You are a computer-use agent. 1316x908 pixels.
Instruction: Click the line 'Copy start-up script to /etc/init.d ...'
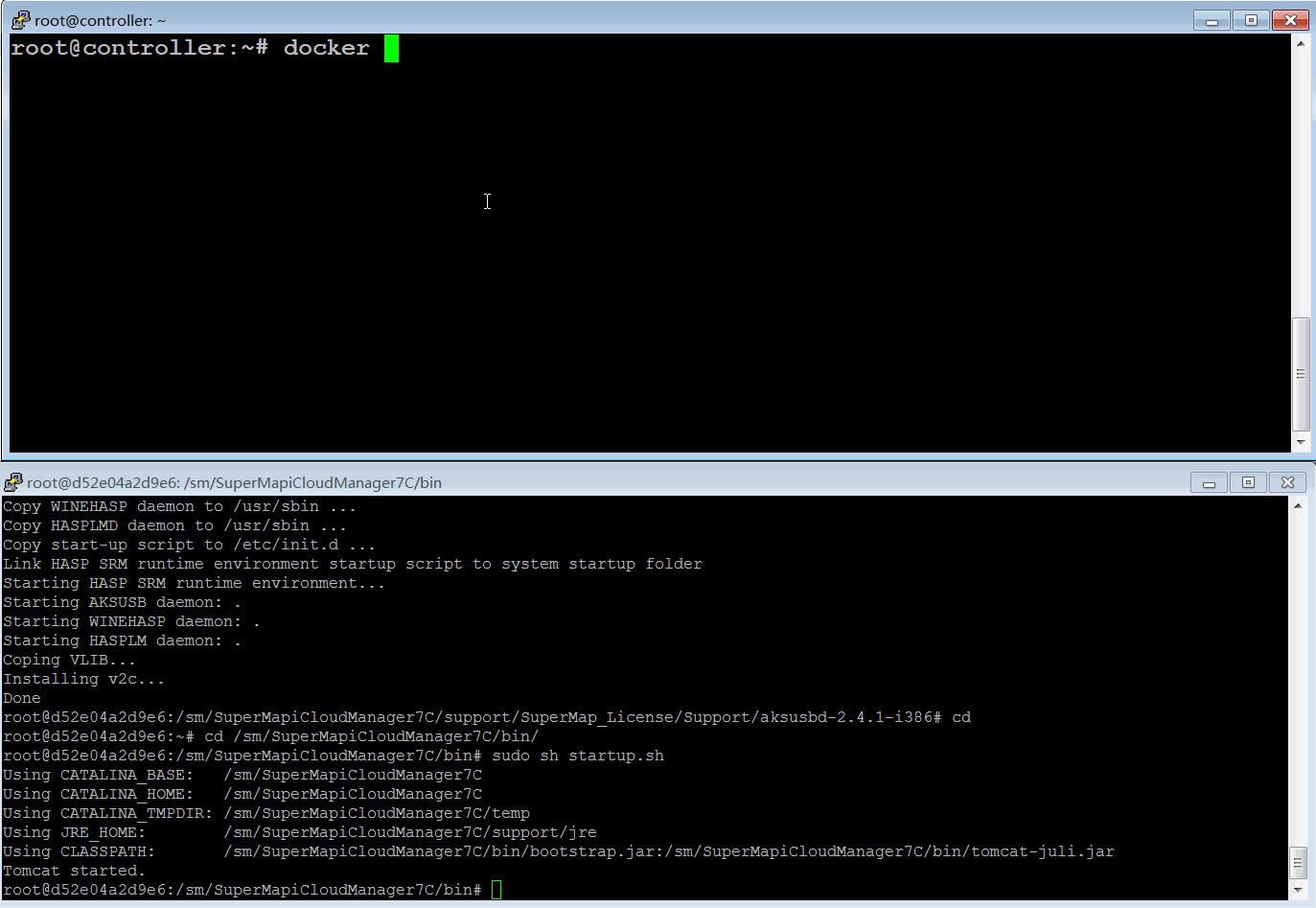189,545
